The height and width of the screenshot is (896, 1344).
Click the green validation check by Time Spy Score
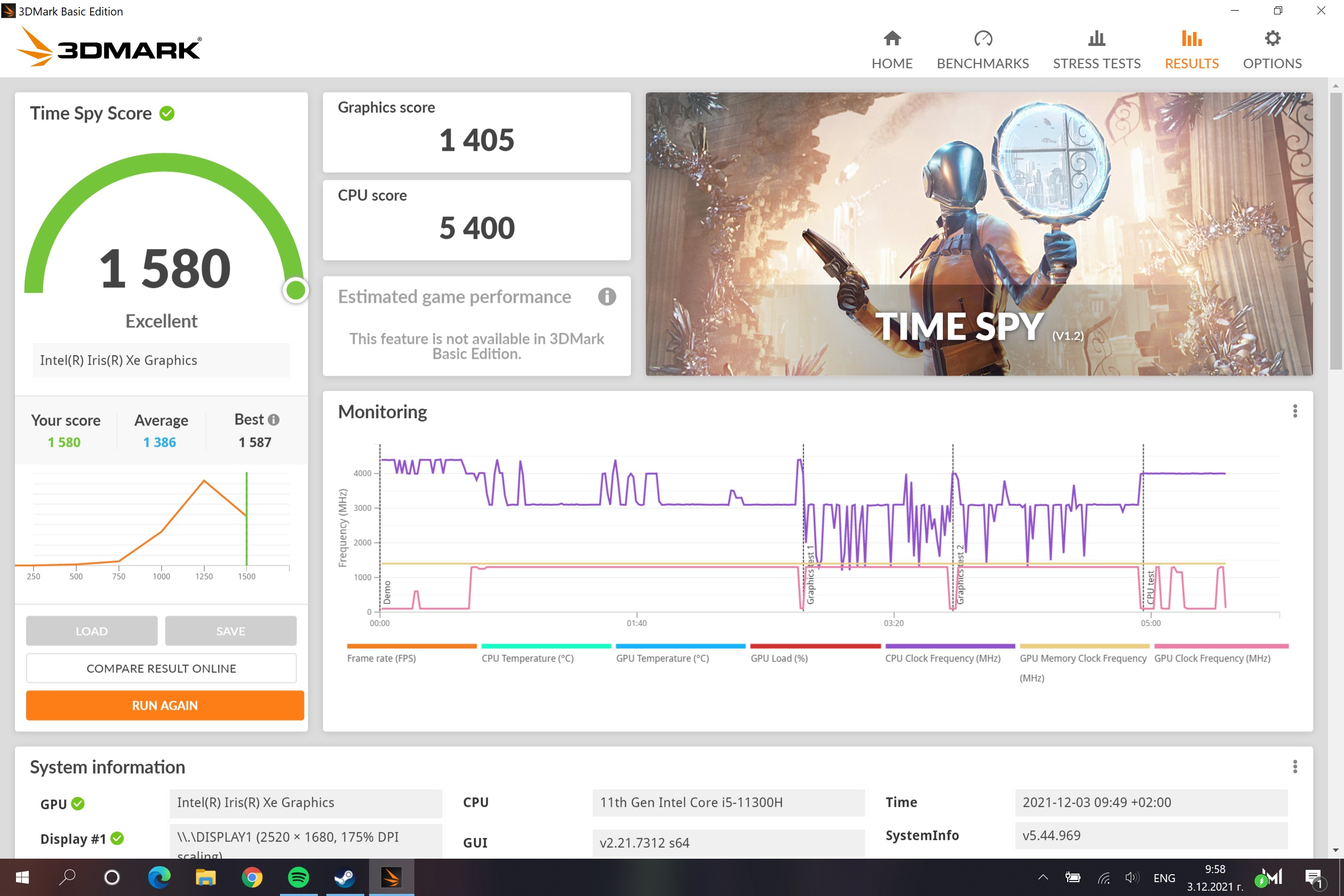click(x=167, y=114)
